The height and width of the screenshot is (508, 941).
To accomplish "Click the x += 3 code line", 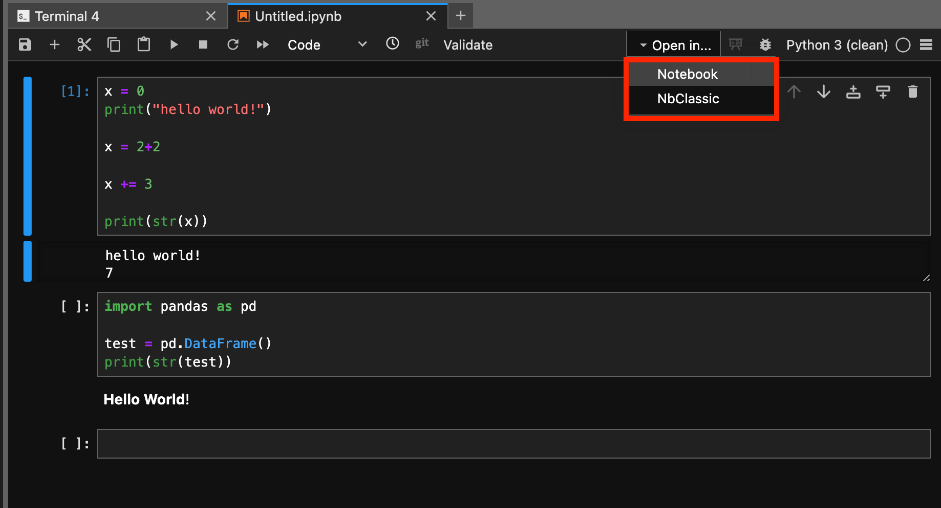I will tap(128, 184).
